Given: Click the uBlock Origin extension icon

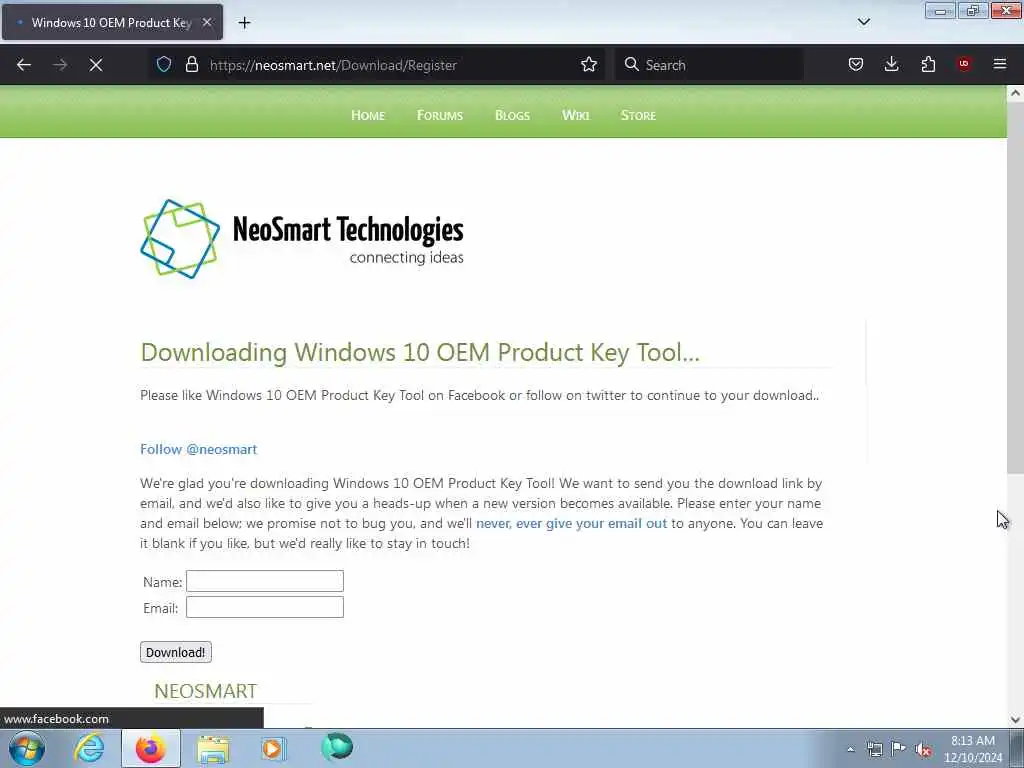Looking at the screenshot, I should tap(964, 64).
